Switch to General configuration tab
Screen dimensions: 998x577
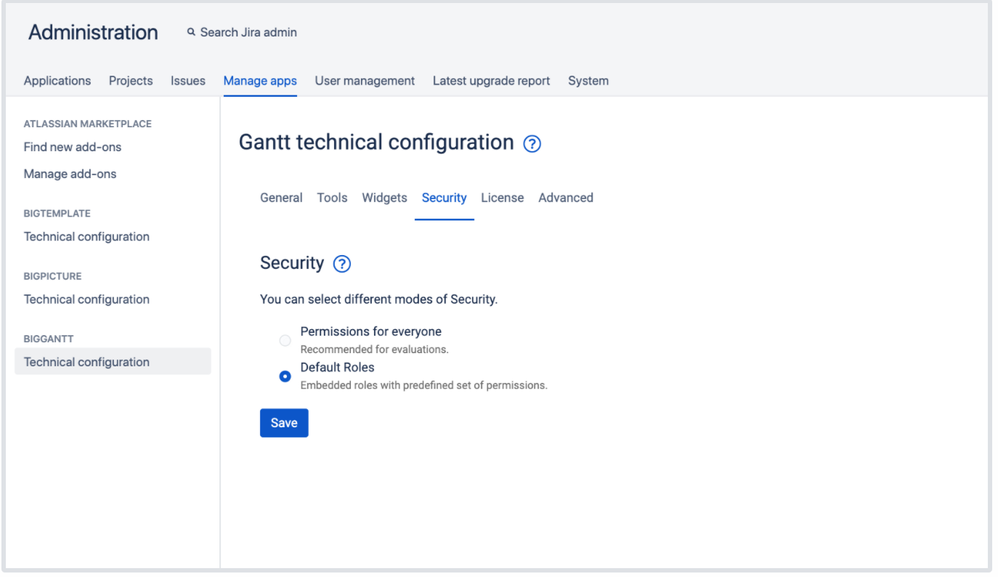click(x=281, y=198)
